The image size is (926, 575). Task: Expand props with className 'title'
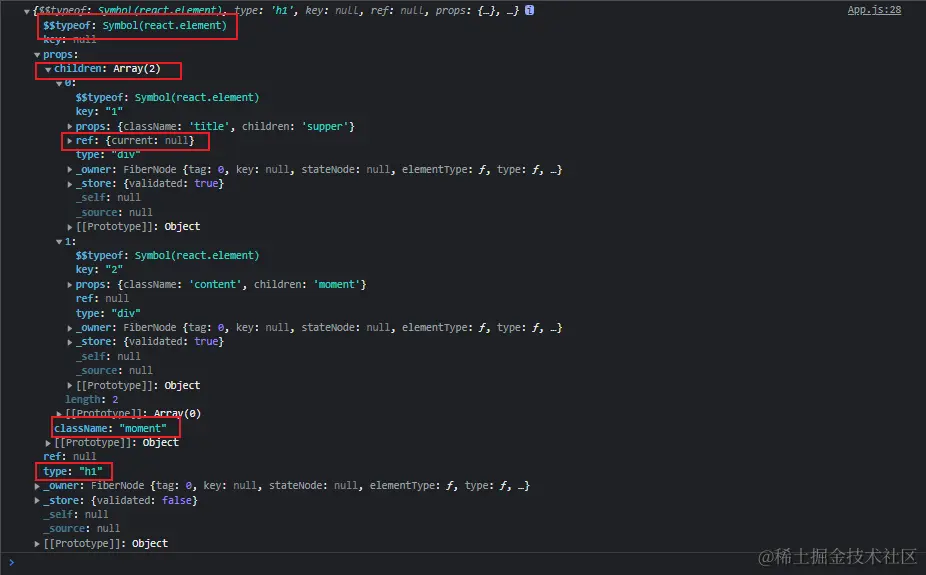pos(70,126)
